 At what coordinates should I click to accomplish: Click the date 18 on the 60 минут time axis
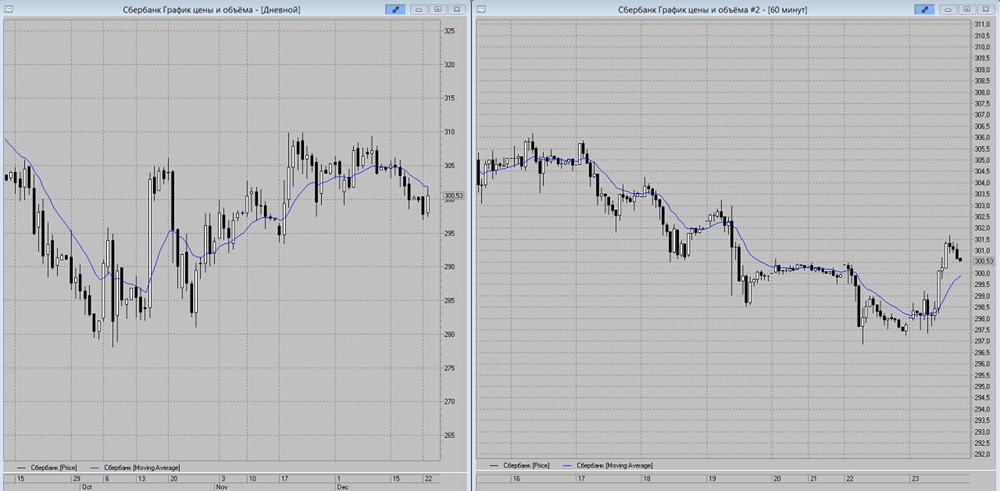click(x=647, y=478)
